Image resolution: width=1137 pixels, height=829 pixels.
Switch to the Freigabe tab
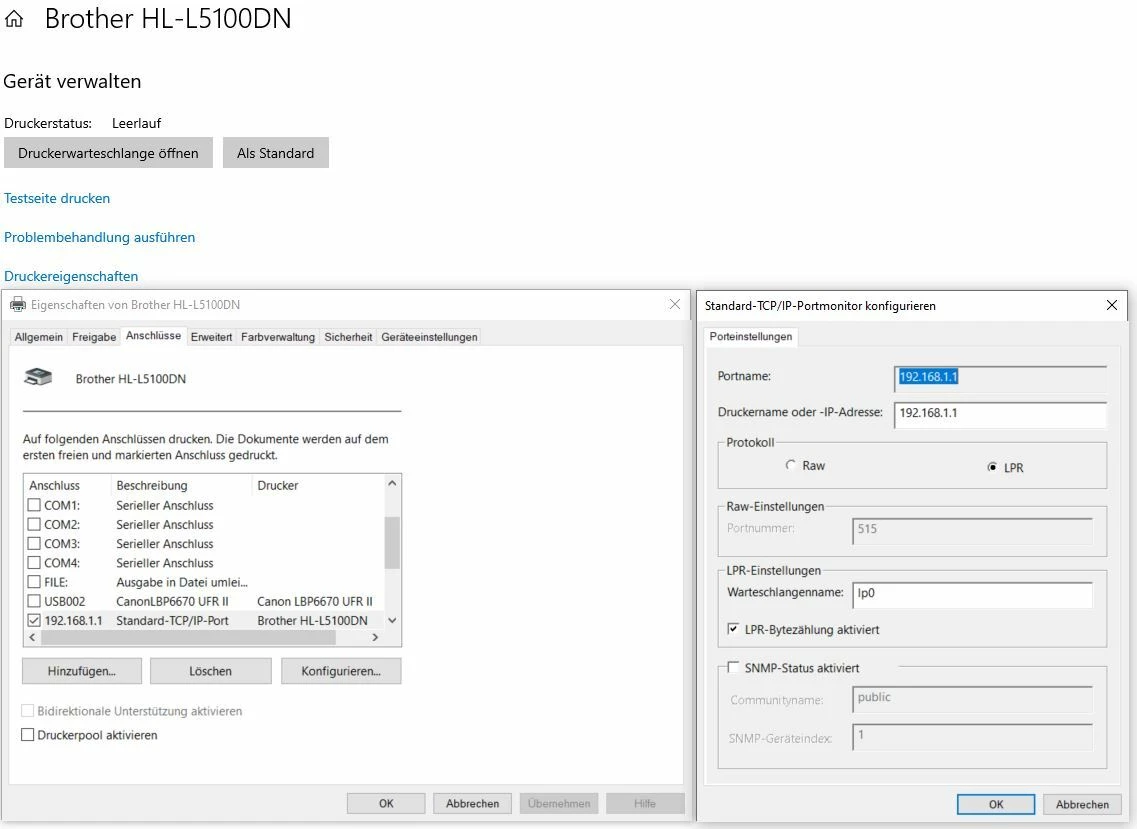pos(94,337)
